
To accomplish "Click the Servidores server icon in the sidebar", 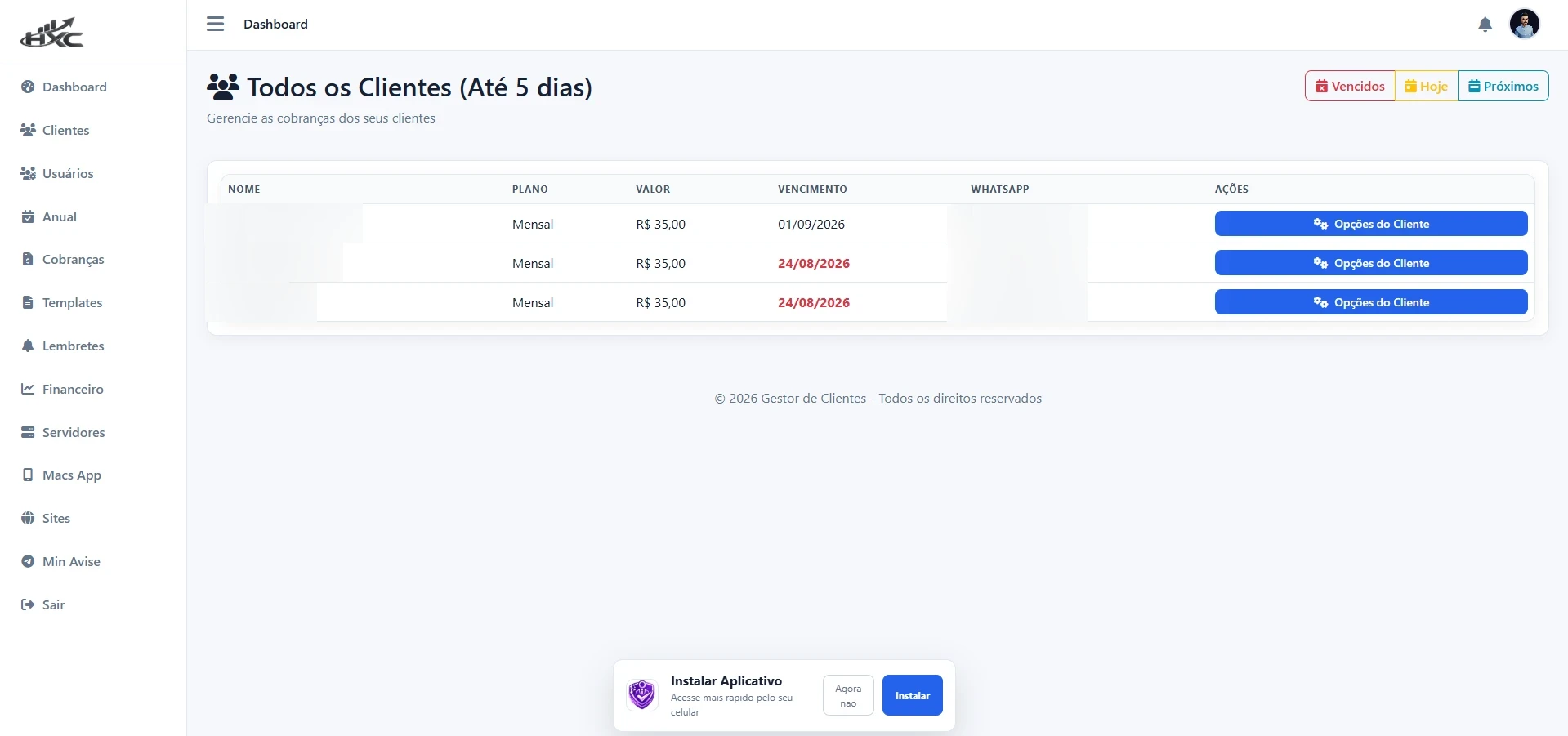I will click(28, 432).
